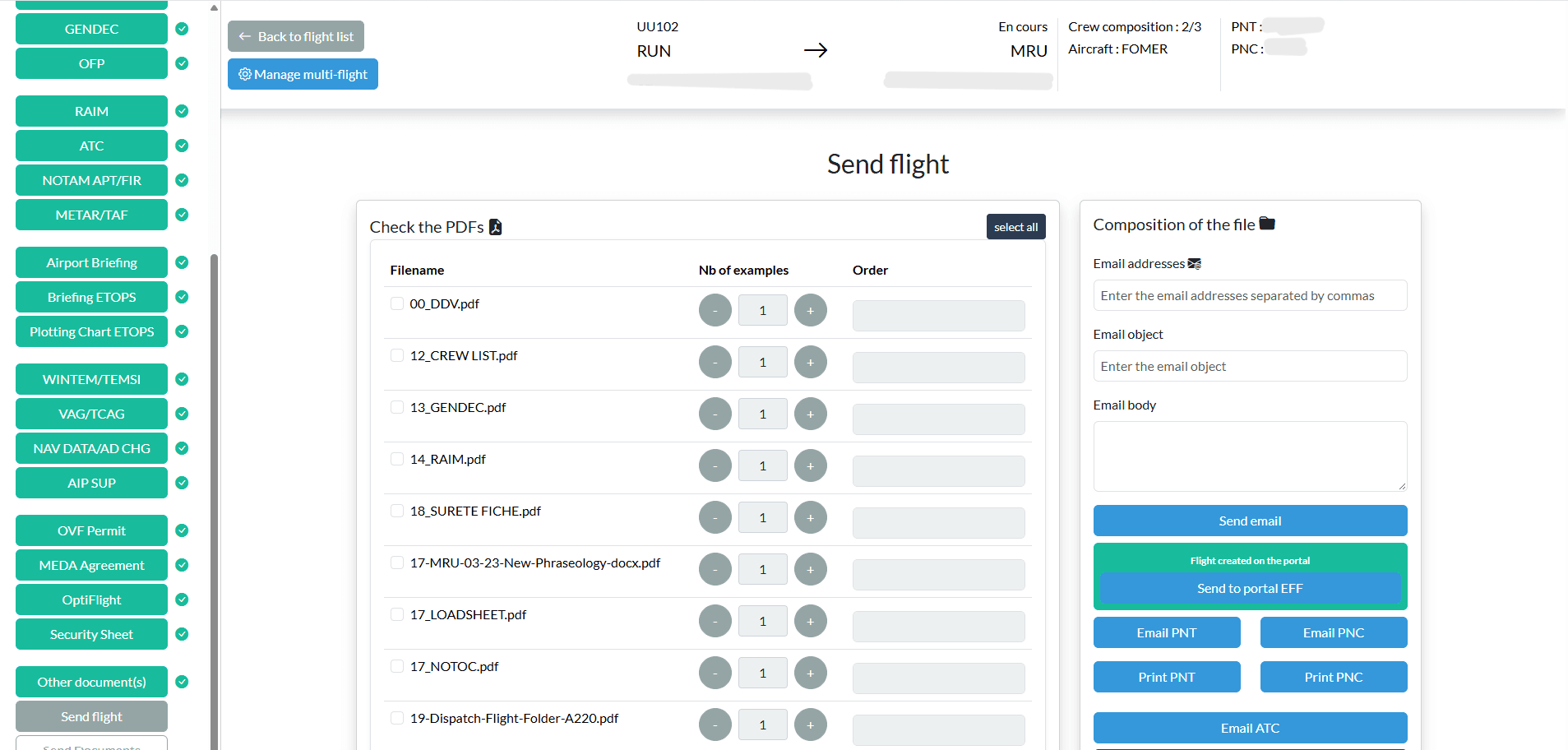This screenshot has width=1568, height=750.
Task: Tick the 18_SURETE FICHE.pdf checkbox
Action: pos(397,511)
